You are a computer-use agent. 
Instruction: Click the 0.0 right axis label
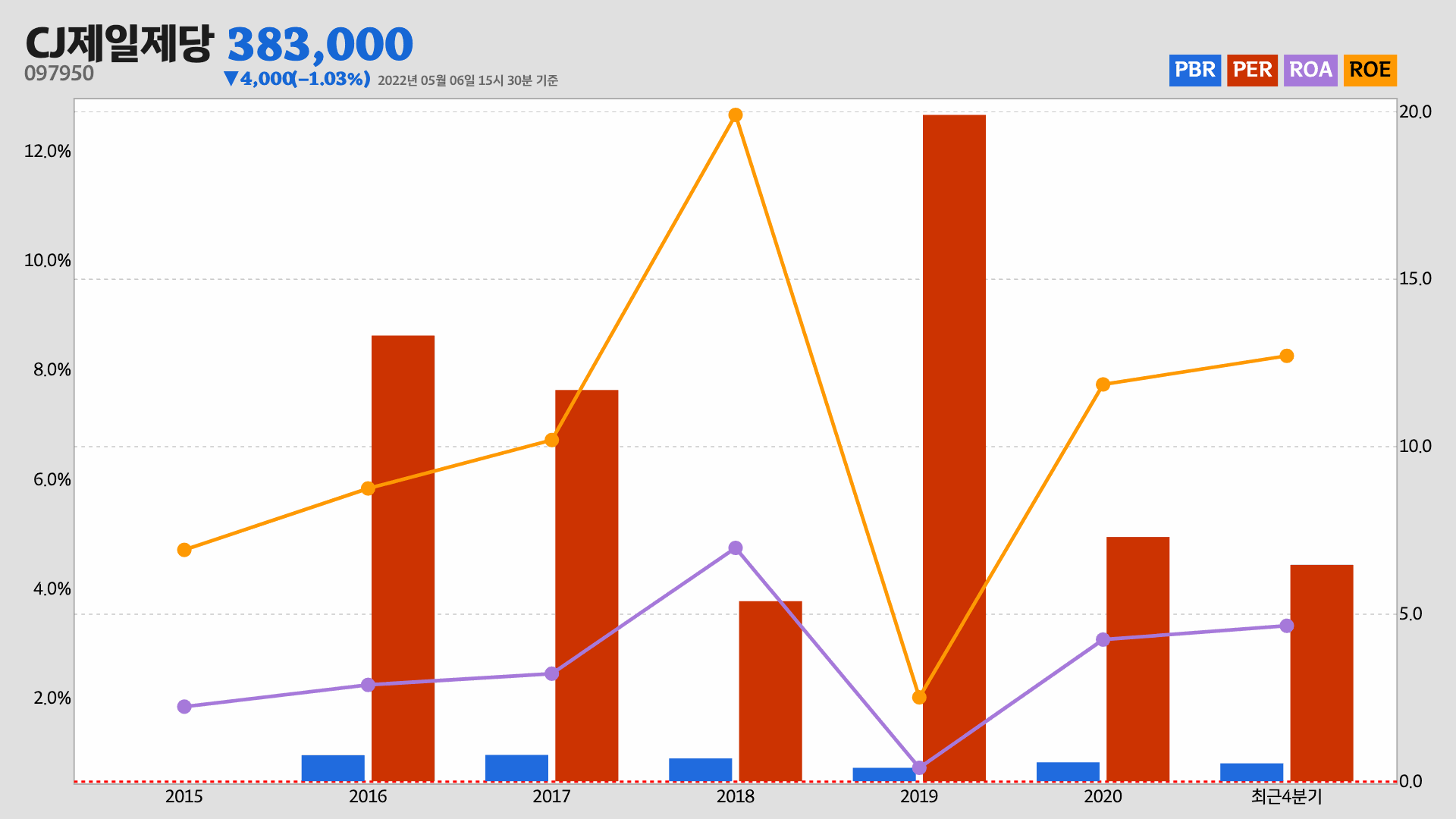coord(1410,781)
